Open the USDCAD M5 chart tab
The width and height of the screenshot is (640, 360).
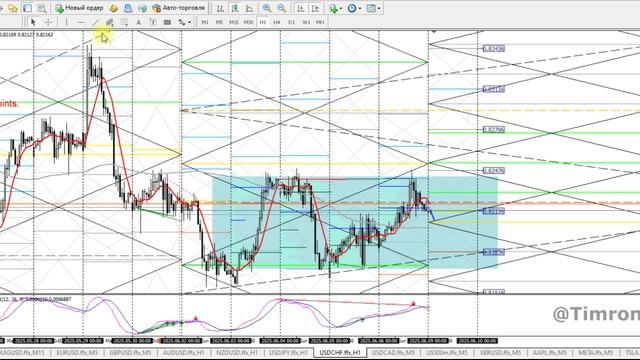[393, 352]
